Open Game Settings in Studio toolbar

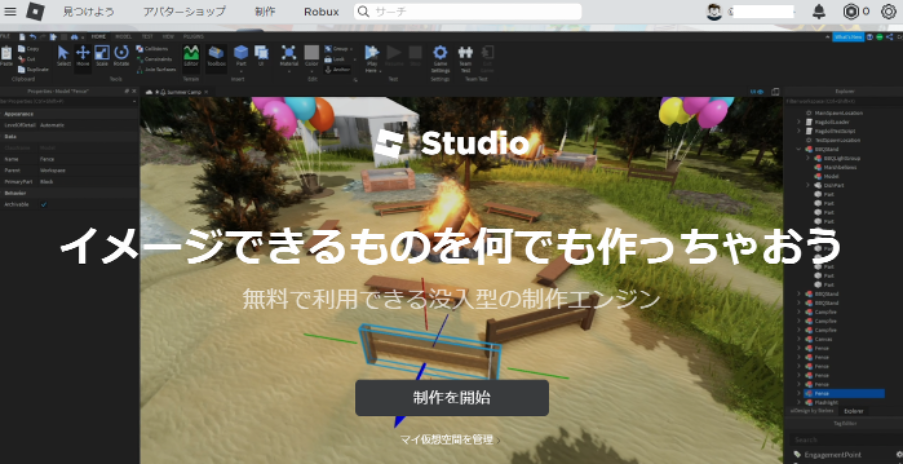tap(440, 54)
